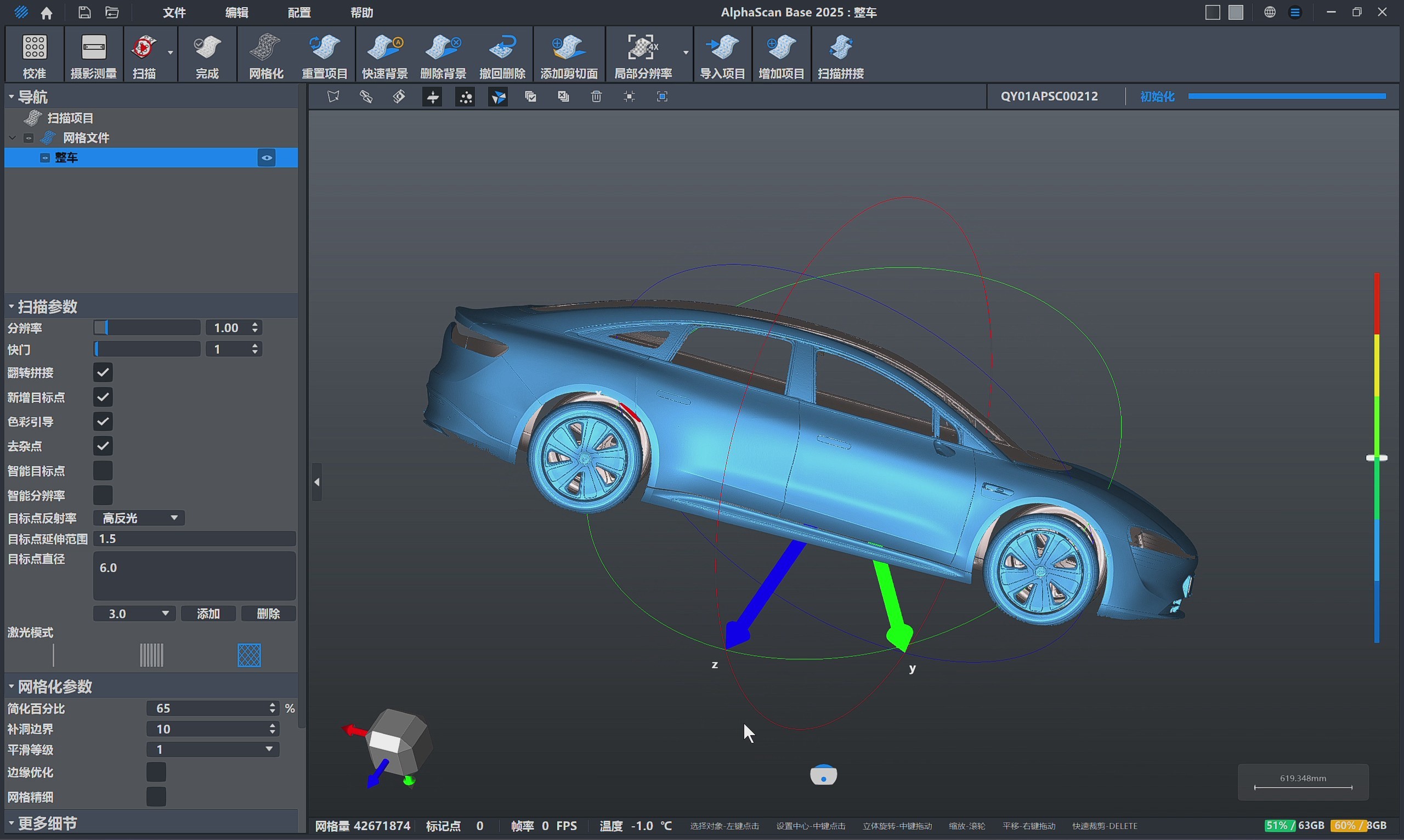Open the 平滑等级 dropdown

click(213, 750)
